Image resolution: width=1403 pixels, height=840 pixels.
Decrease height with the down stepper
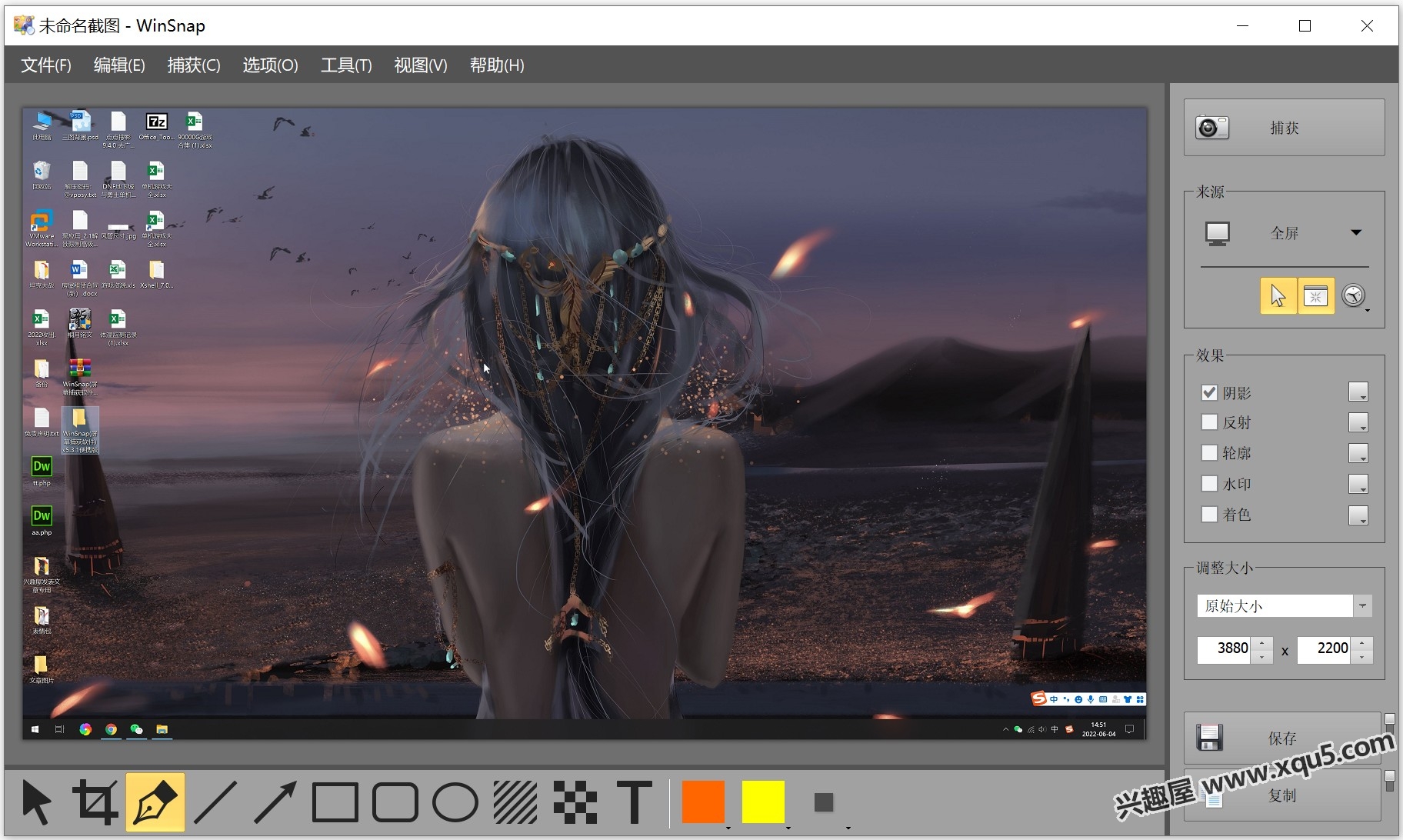tap(1362, 656)
